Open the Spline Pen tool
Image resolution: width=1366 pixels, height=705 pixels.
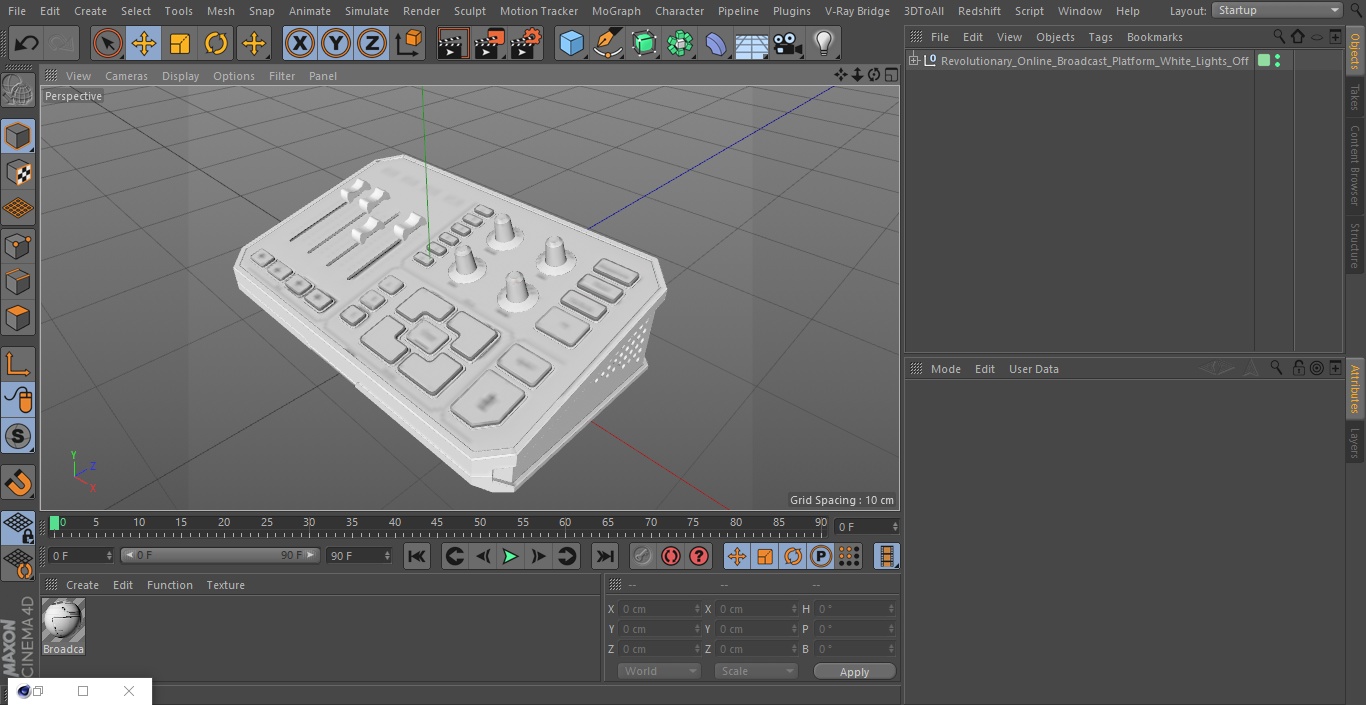click(607, 43)
